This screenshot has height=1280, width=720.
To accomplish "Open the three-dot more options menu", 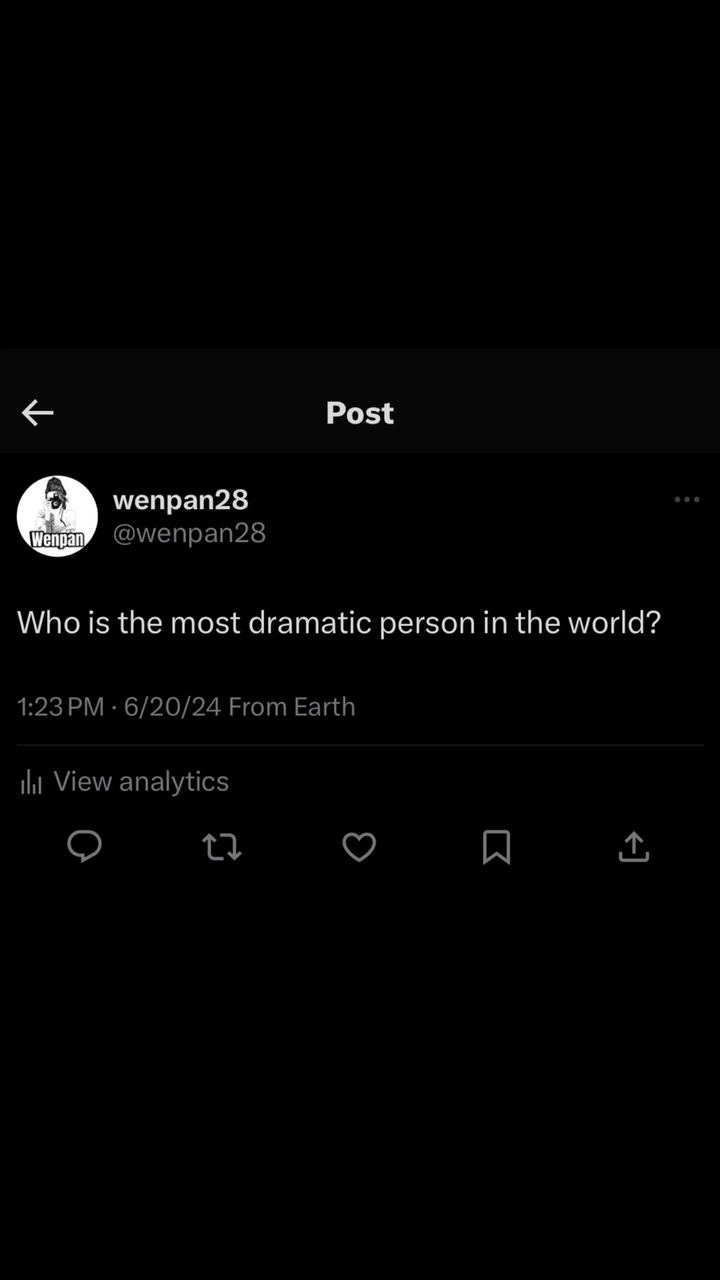I will click(x=686, y=499).
